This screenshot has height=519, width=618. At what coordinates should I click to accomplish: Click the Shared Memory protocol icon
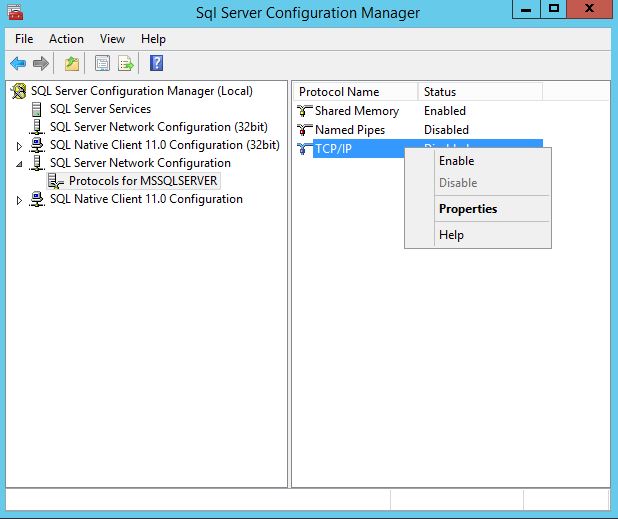pyautogui.click(x=305, y=111)
